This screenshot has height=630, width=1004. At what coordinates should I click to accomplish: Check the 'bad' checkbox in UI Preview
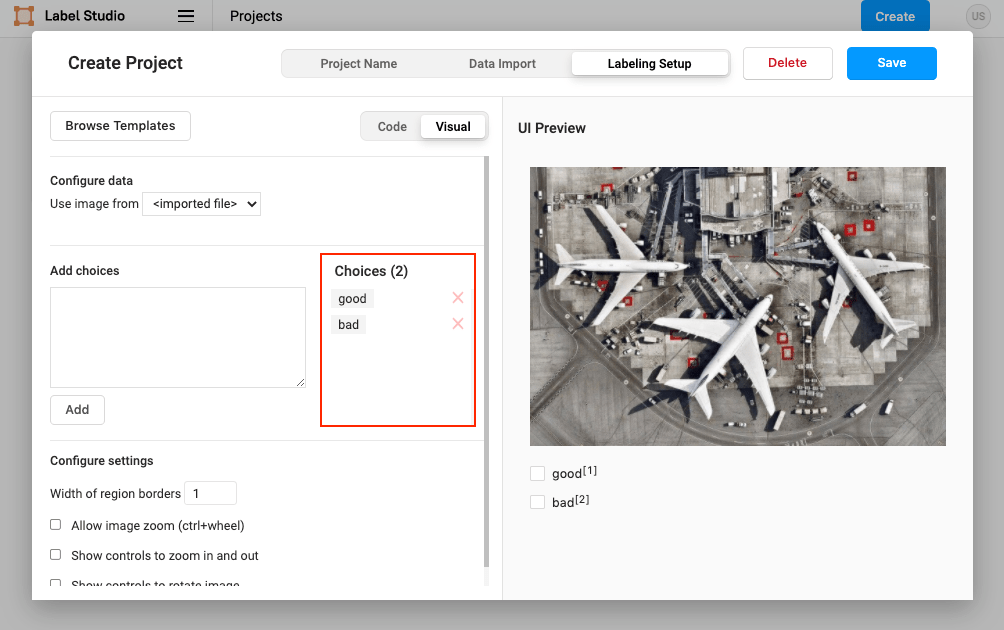coord(537,502)
